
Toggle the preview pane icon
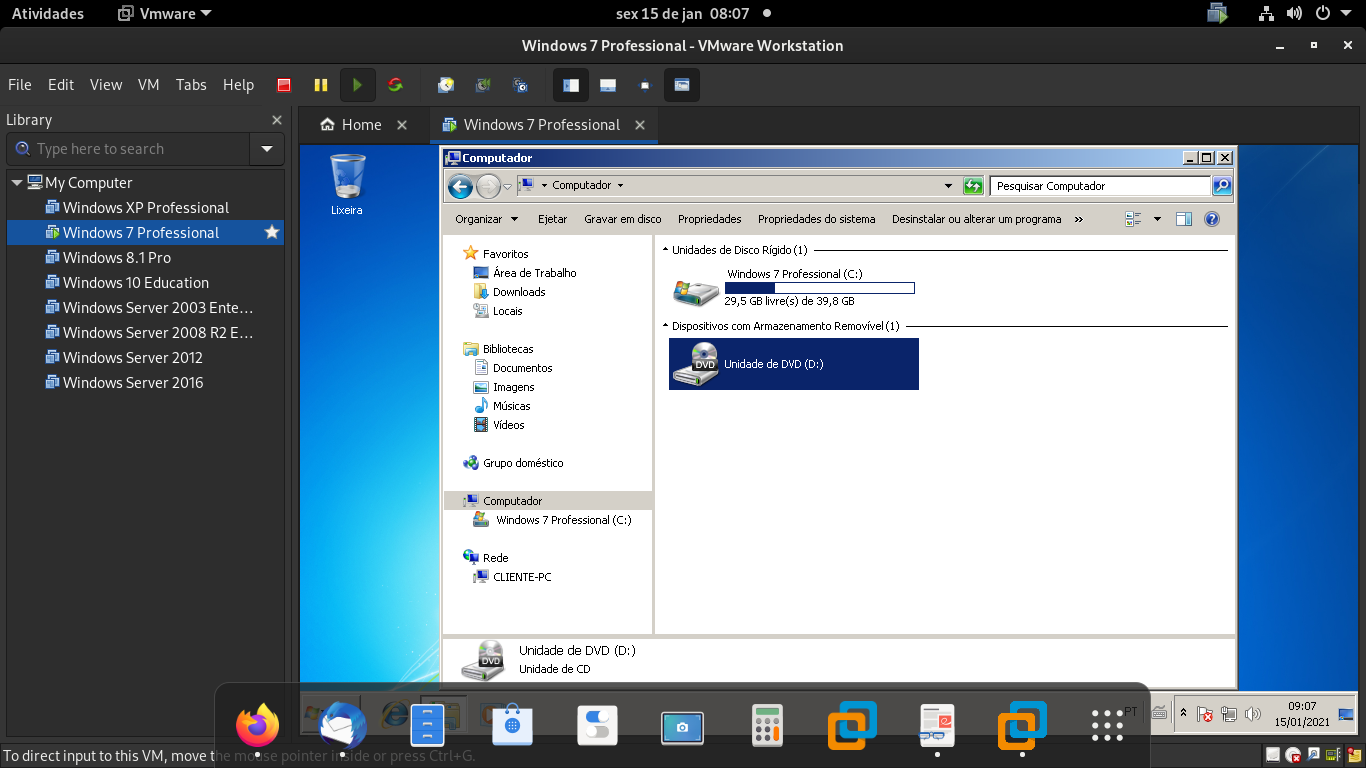tap(1184, 219)
